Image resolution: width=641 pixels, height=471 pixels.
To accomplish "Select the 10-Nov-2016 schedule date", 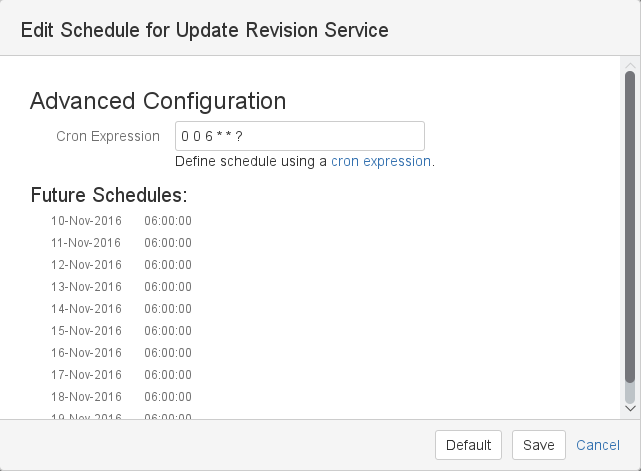I will click(x=86, y=221).
